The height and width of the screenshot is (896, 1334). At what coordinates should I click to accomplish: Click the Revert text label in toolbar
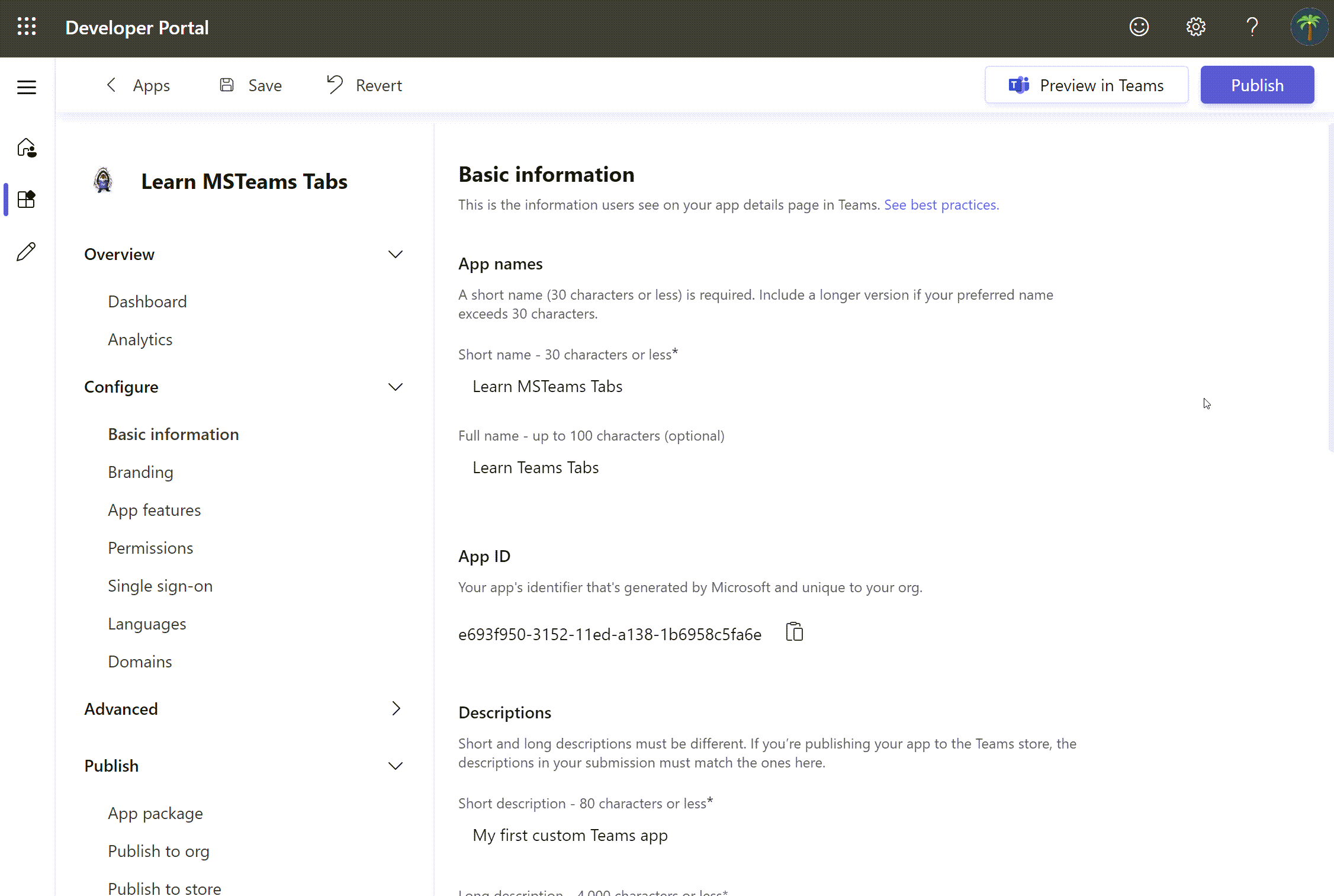tap(378, 85)
